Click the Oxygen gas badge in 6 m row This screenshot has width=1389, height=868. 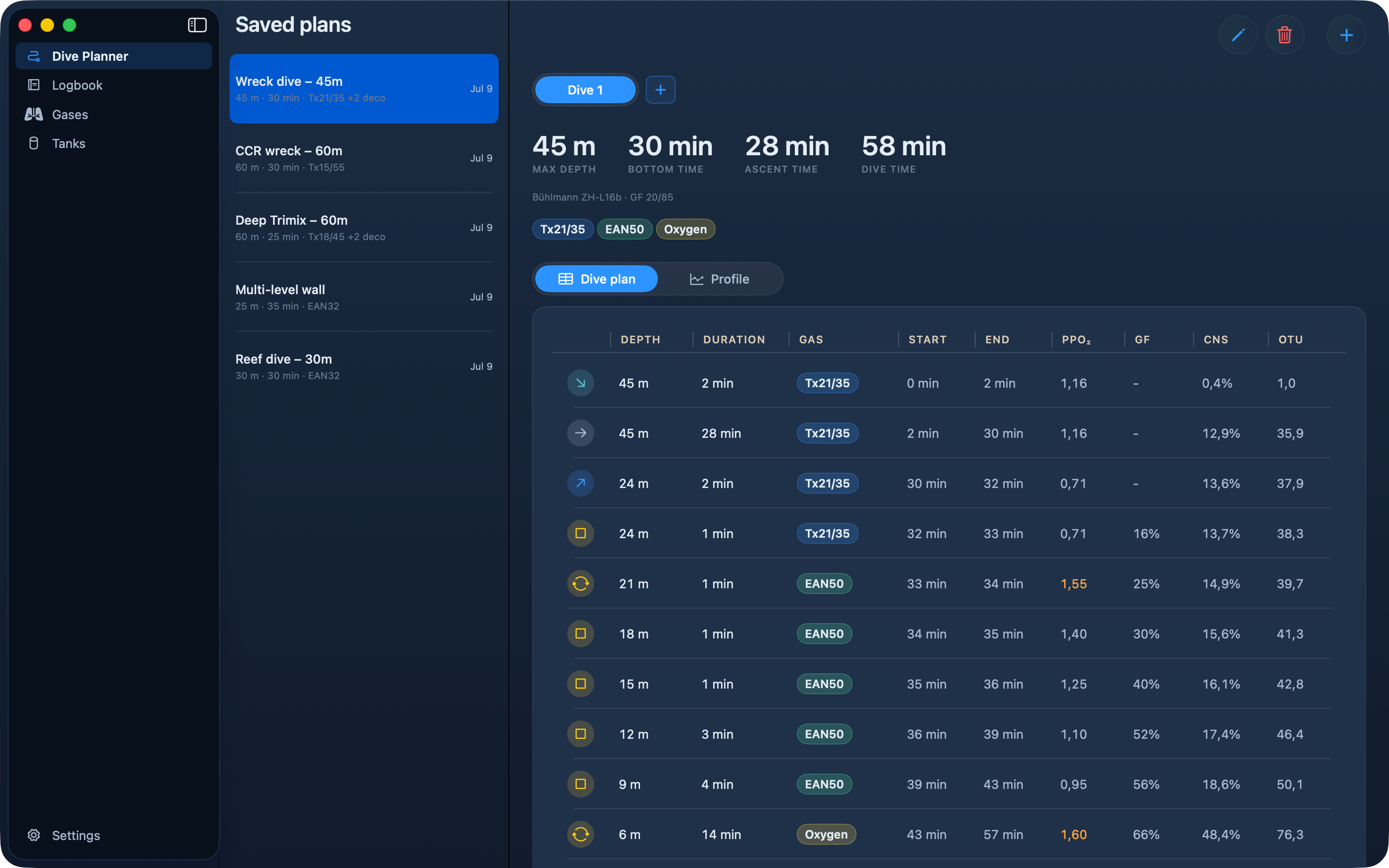[826, 834]
